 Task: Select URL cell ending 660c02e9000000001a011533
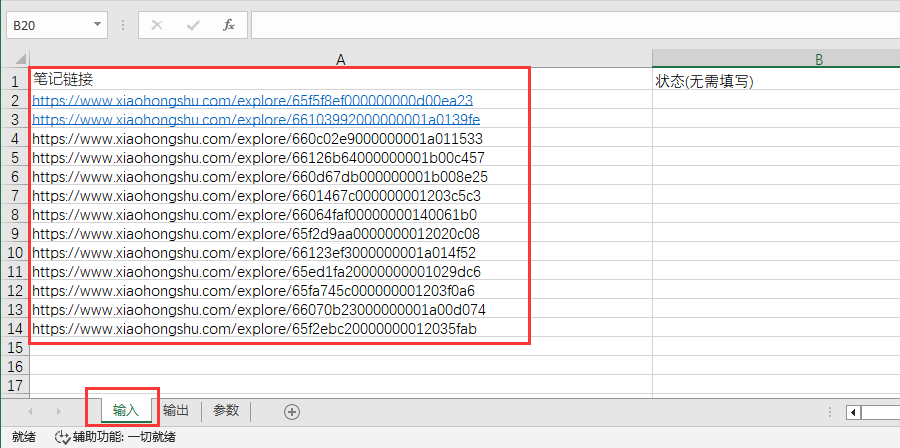click(x=341, y=138)
